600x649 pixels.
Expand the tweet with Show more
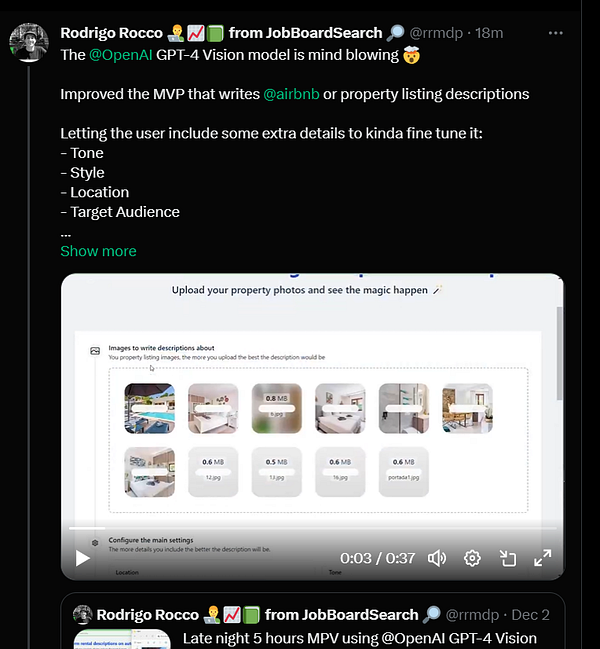pos(98,251)
